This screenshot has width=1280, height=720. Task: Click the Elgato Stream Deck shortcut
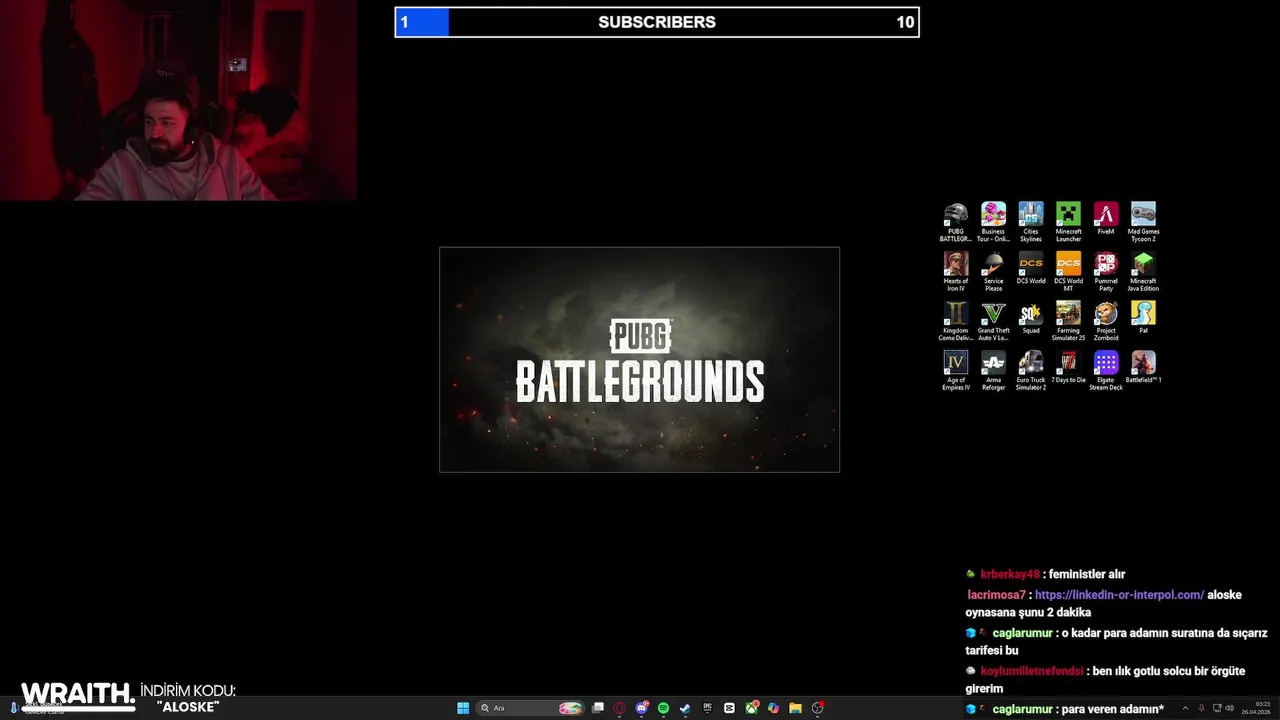(1106, 370)
